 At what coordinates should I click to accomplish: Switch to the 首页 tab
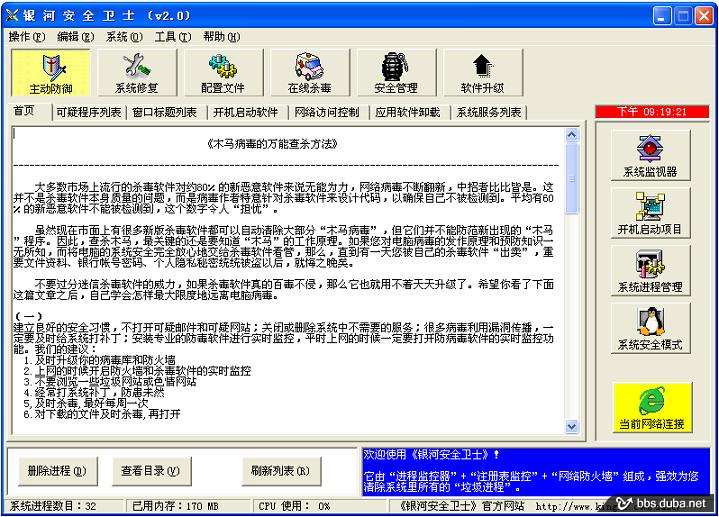24,111
